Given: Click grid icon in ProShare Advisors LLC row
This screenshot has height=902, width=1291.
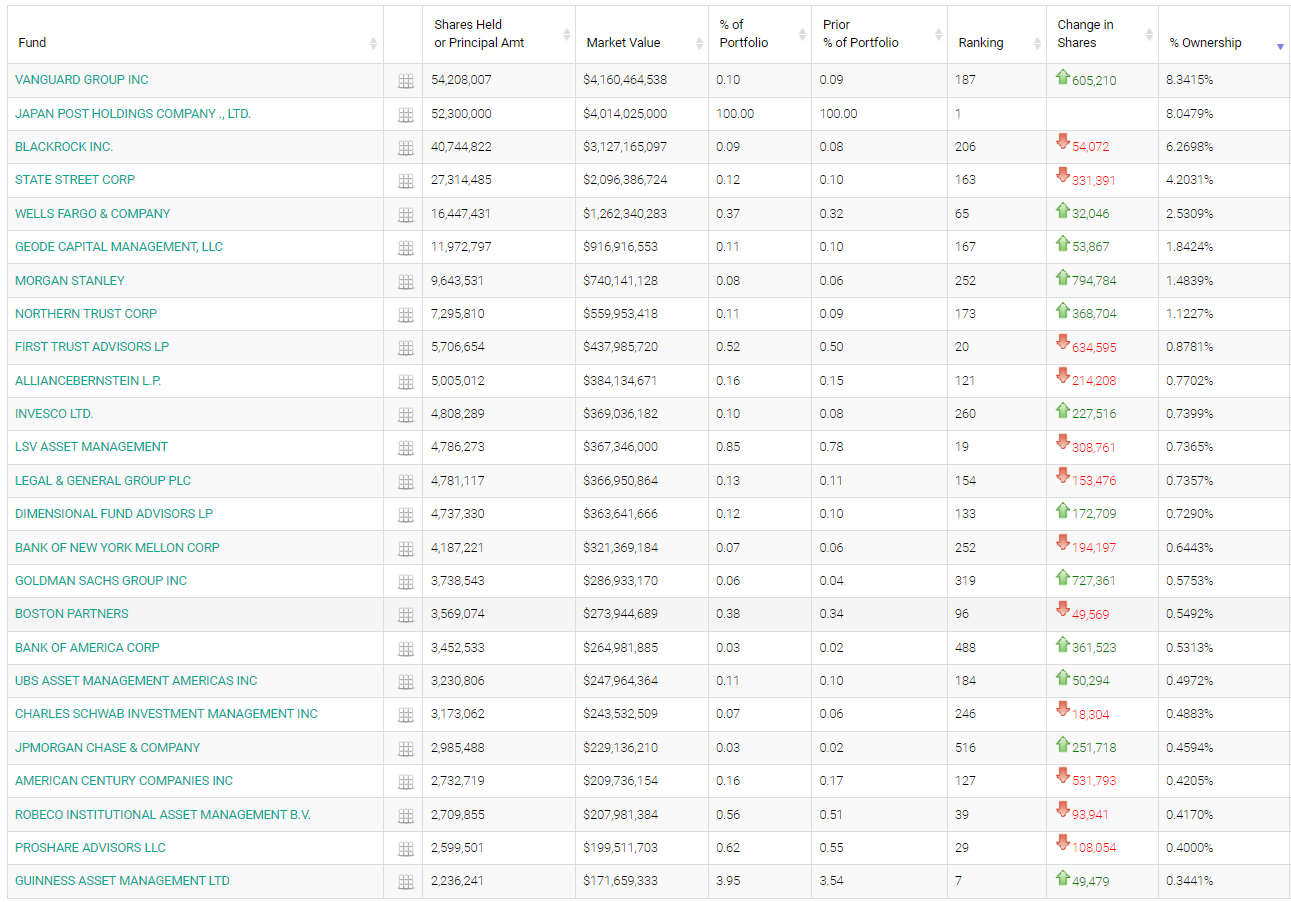Looking at the screenshot, I should [406, 850].
